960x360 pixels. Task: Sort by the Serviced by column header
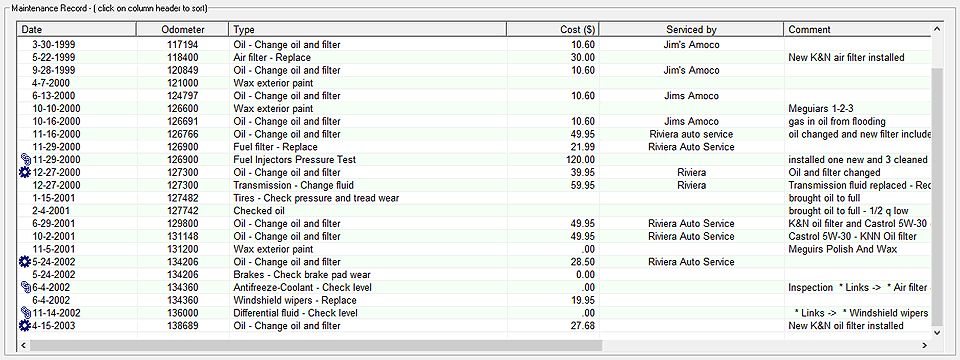click(691, 29)
